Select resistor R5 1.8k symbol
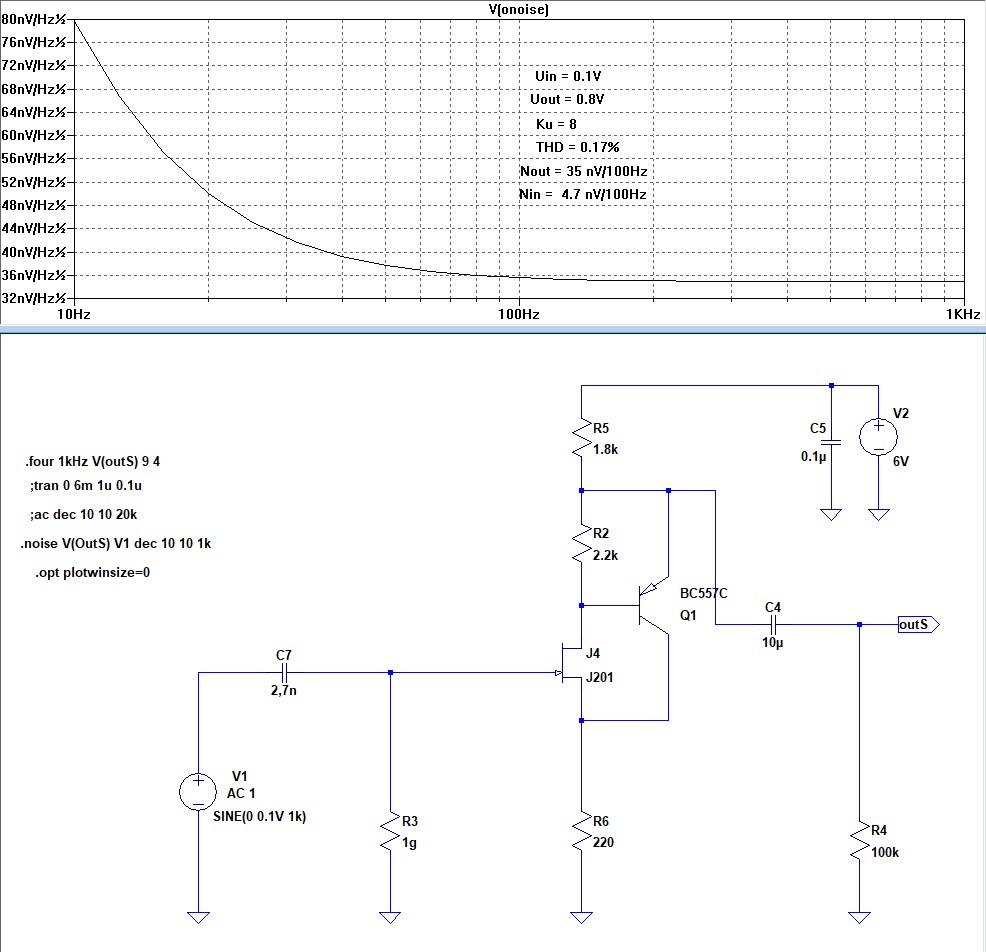986x952 pixels. 581,439
